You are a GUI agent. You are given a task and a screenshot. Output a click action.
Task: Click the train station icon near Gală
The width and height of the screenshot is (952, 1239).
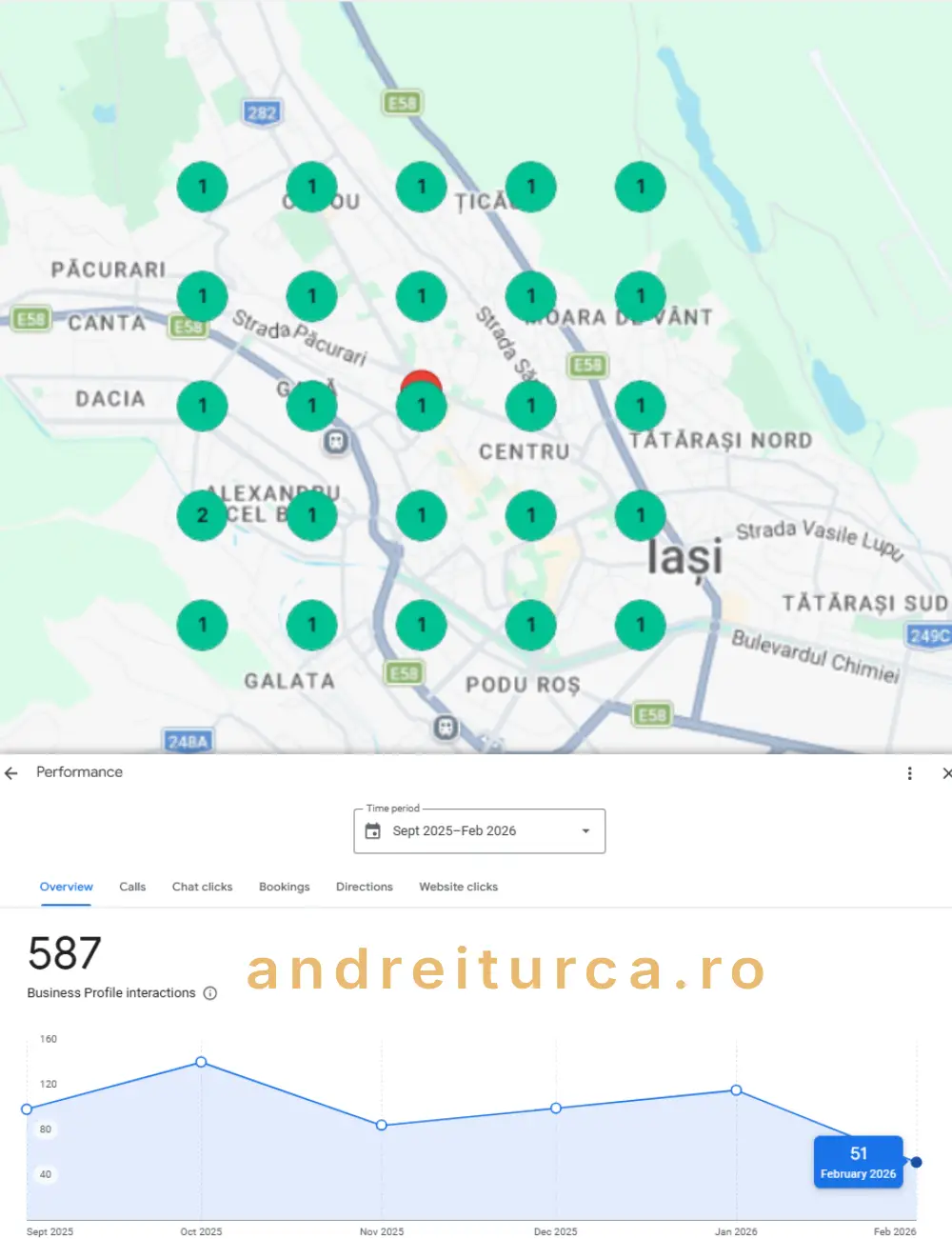pyautogui.click(x=335, y=443)
